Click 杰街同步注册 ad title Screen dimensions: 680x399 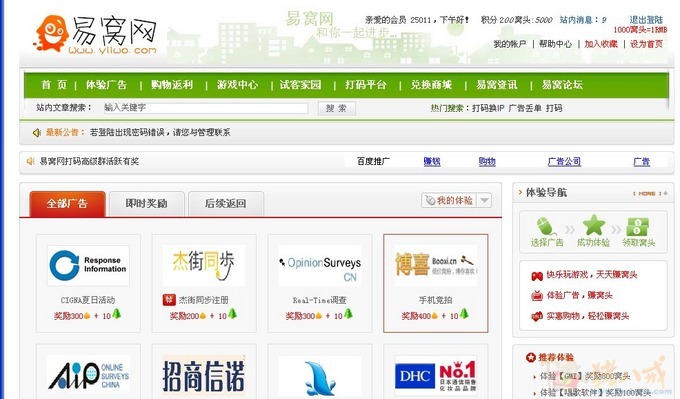pyautogui.click(x=203, y=300)
